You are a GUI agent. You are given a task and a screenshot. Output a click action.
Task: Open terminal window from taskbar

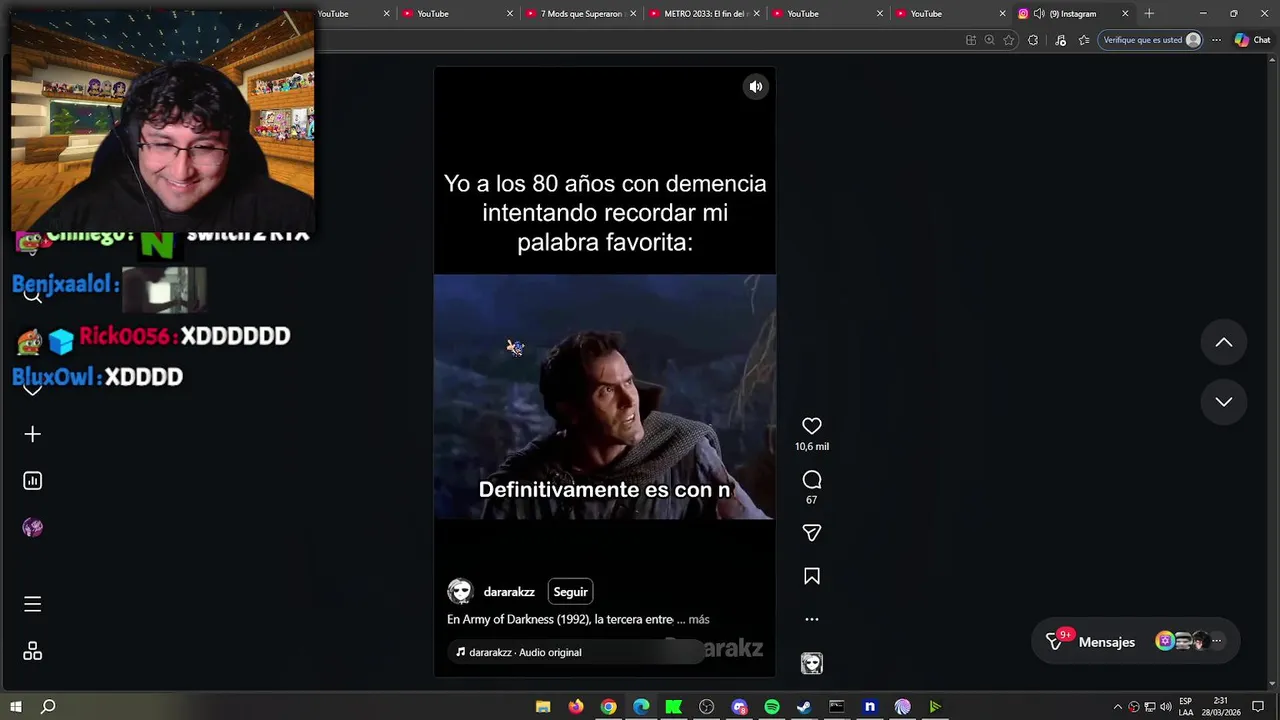point(837,707)
